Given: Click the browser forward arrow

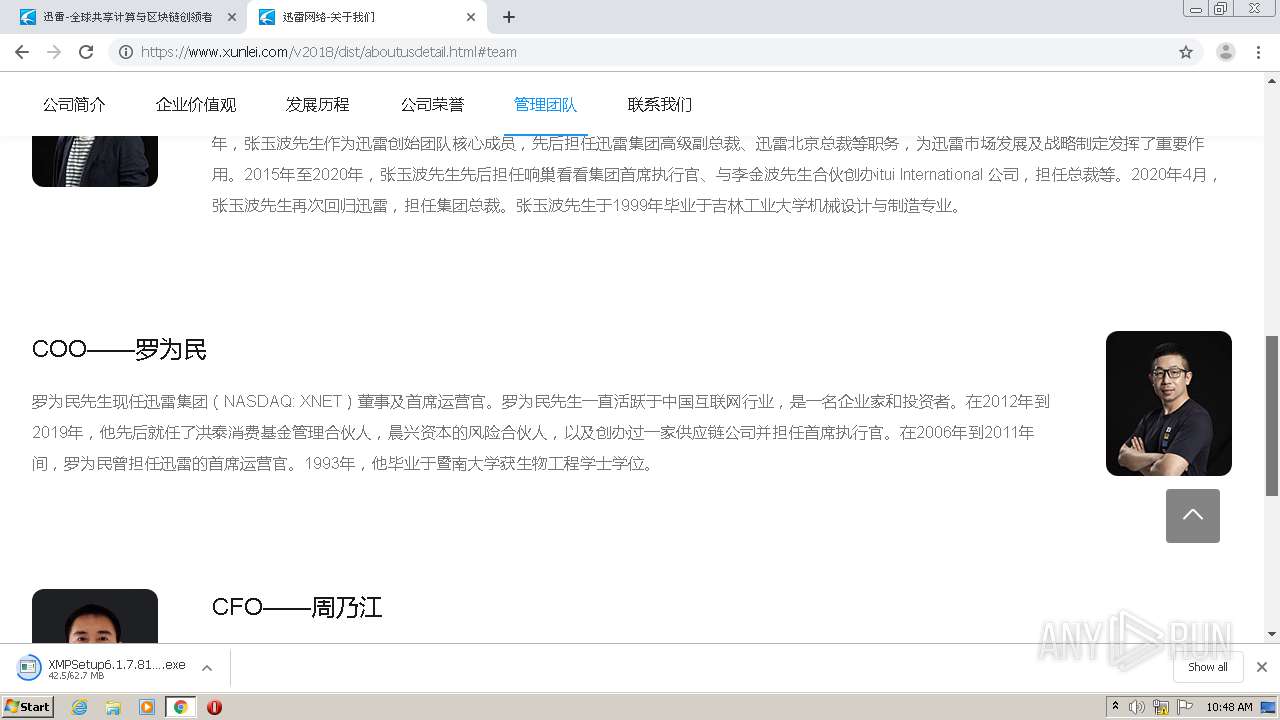Looking at the screenshot, I should pos(54,52).
